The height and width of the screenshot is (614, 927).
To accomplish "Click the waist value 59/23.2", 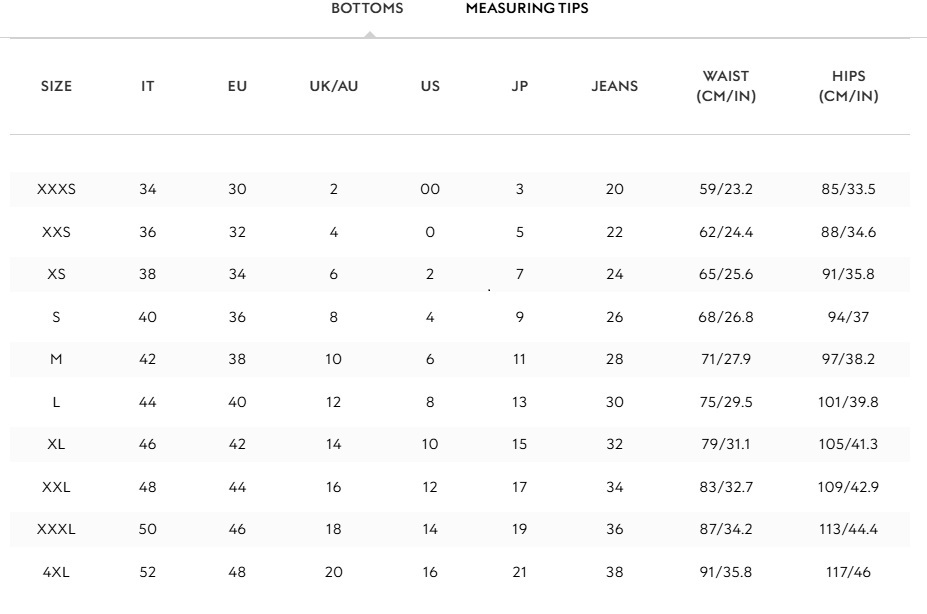I will pyautogui.click(x=725, y=190).
